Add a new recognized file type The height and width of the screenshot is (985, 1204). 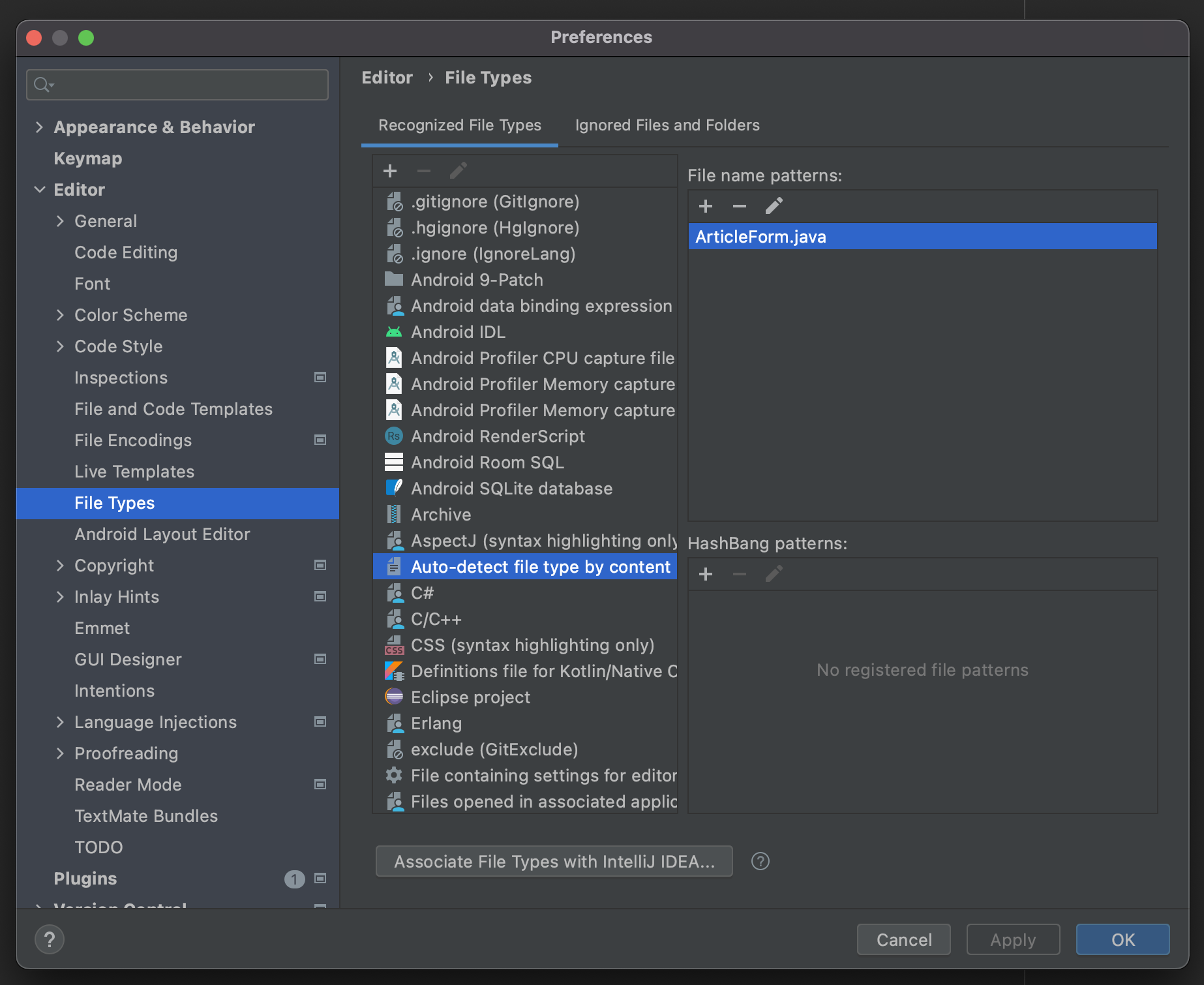click(x=389, y=170)
